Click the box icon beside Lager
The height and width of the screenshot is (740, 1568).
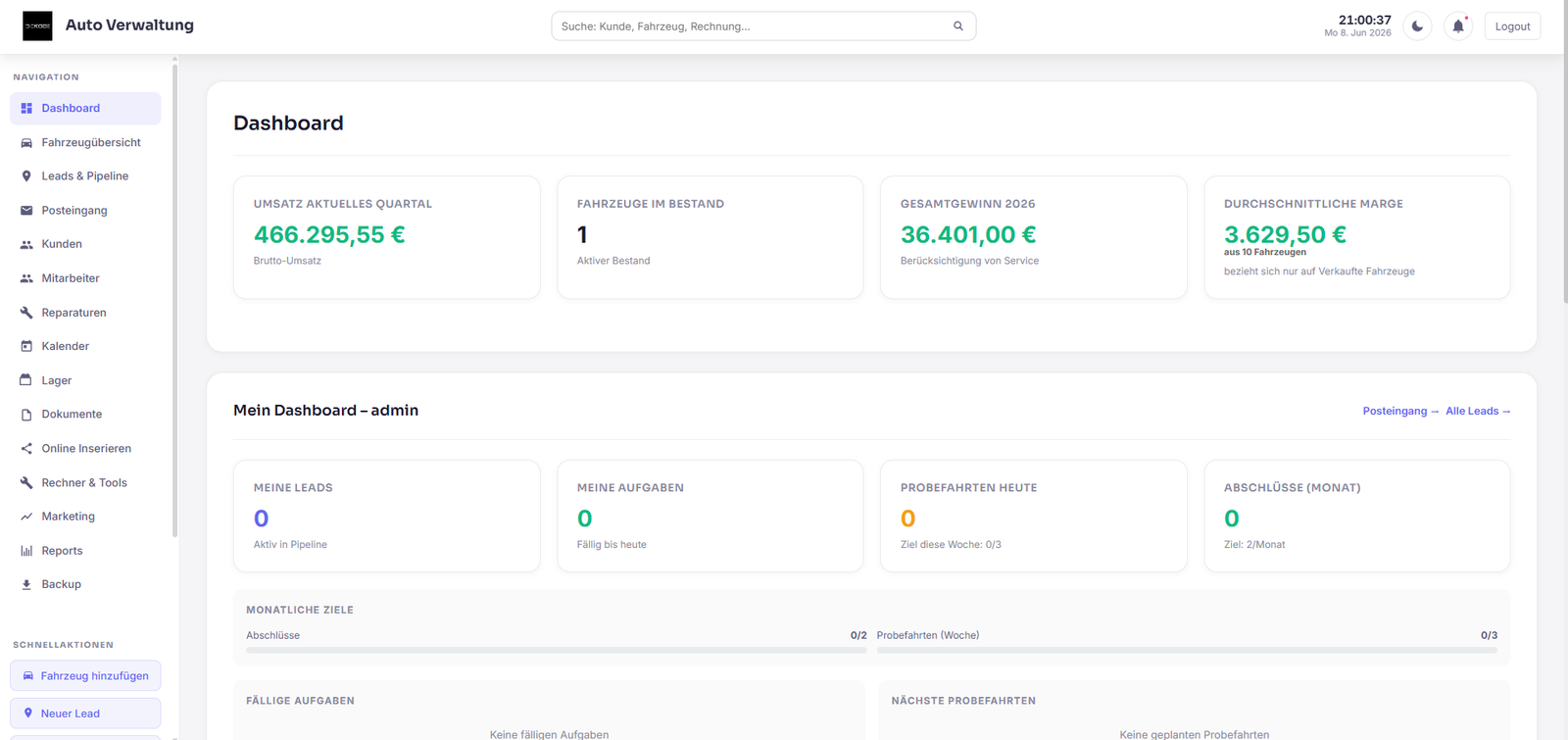[26, 380]
